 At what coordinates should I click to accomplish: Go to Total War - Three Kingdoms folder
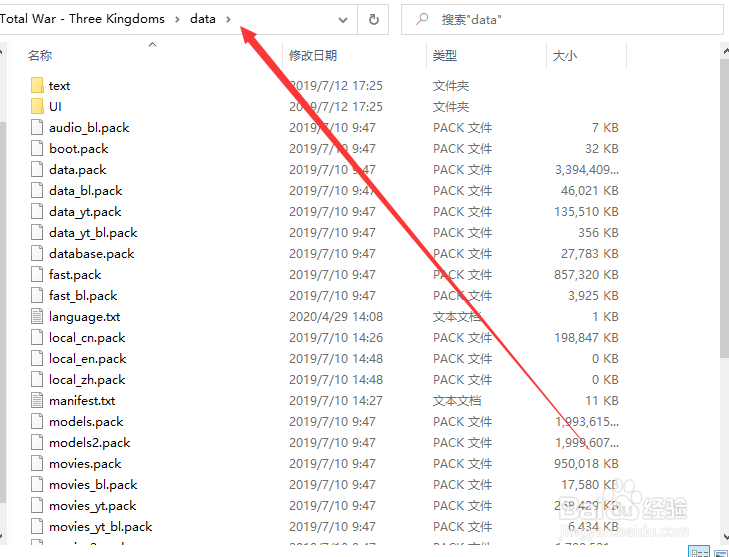[82, 19]
